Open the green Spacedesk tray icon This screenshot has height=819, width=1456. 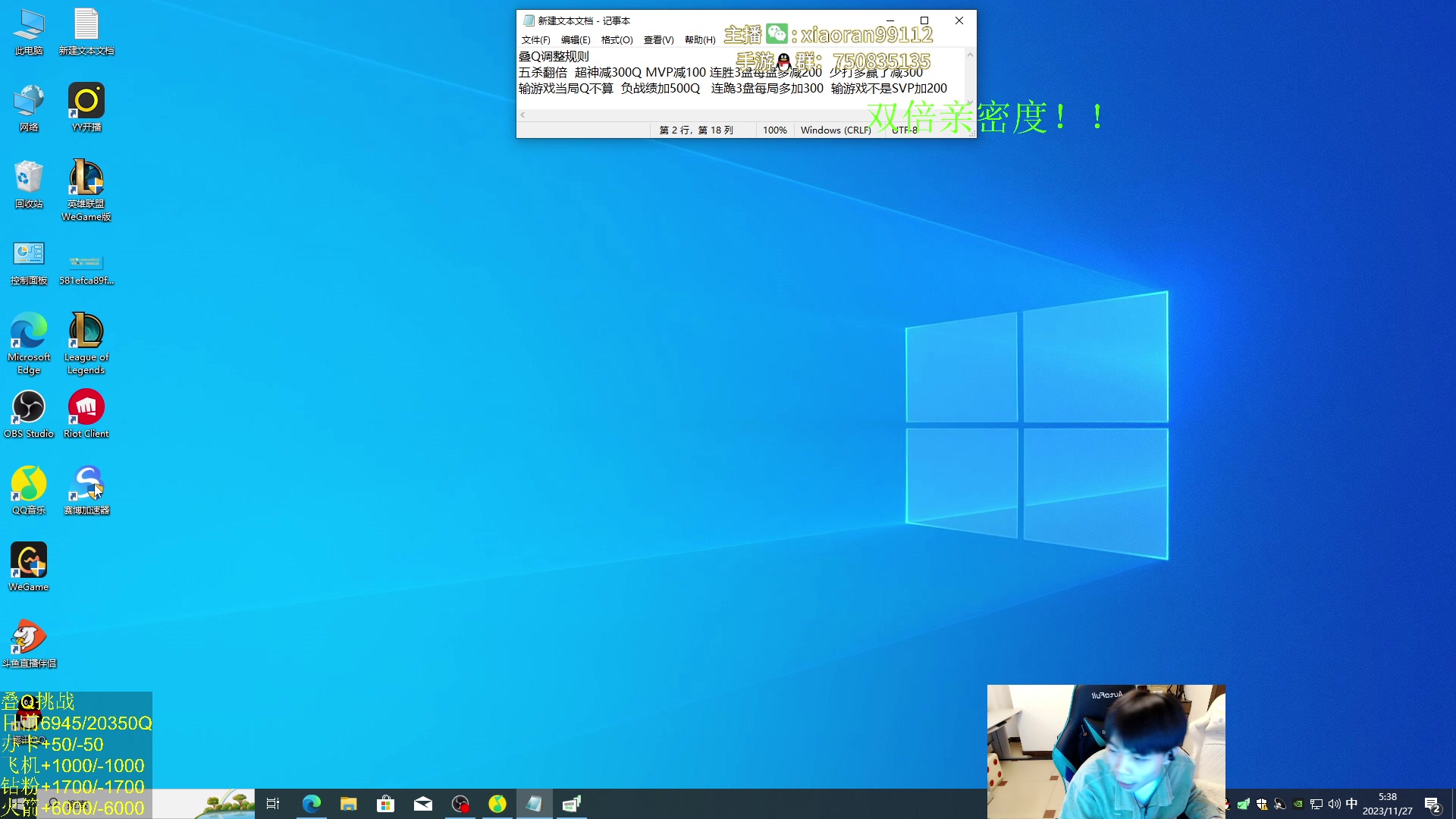pyautogui.click(x=1244, y=804)
